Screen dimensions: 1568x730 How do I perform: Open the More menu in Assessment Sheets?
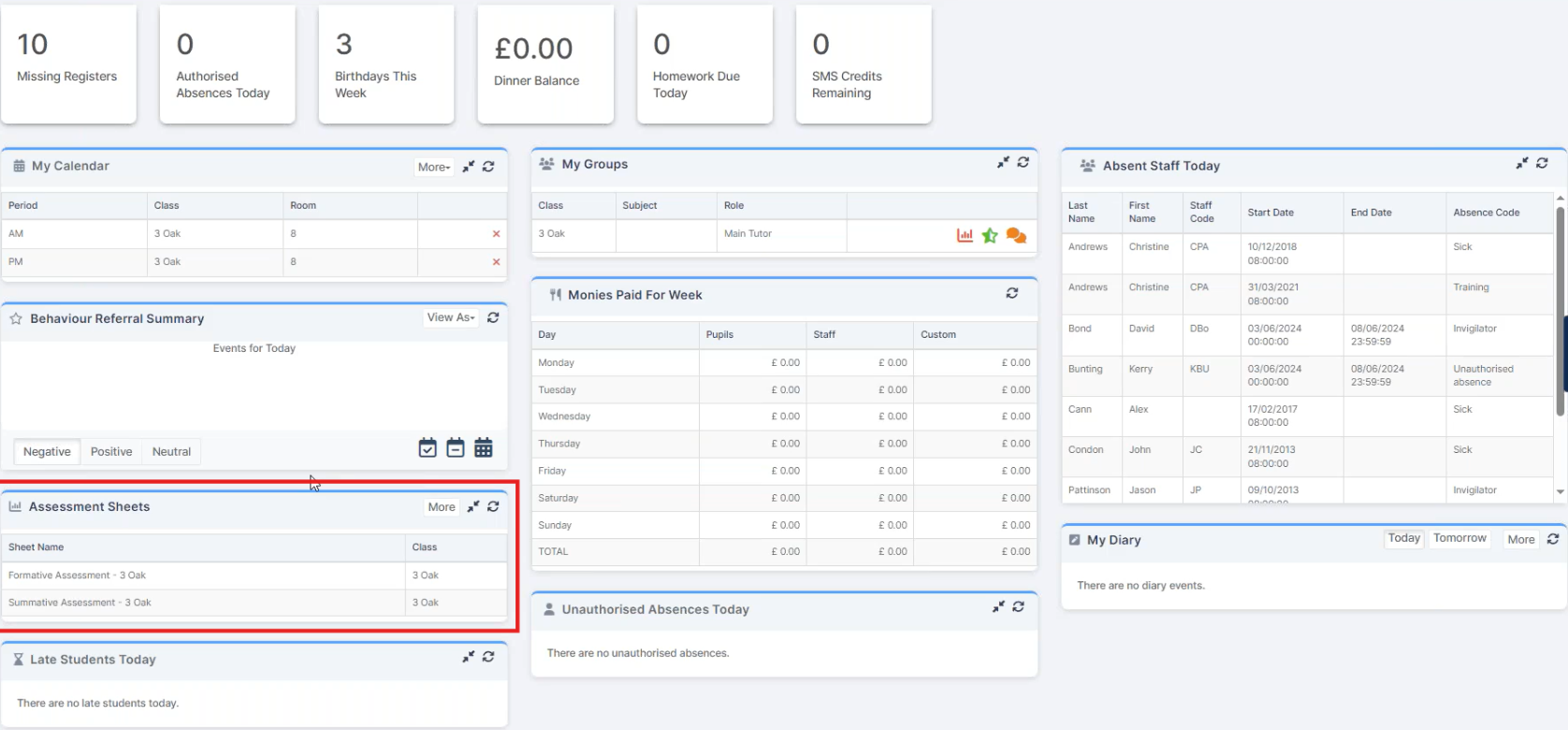point(442,507)
